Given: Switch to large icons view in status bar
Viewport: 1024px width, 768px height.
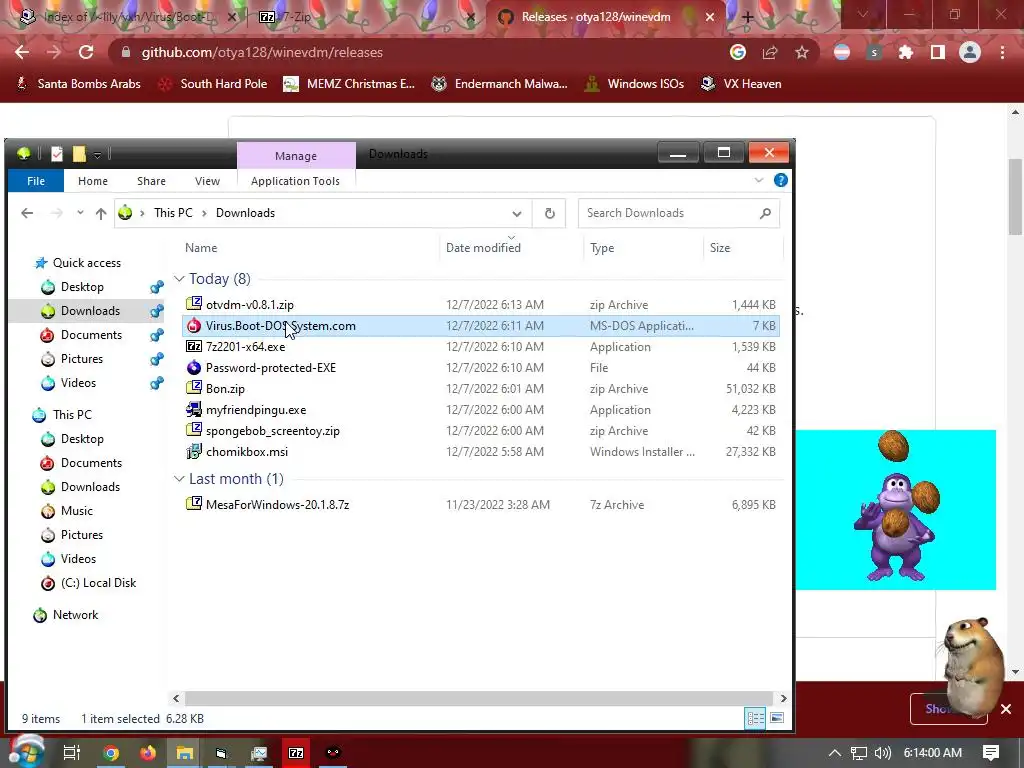Looking at the screenshot, I should coord(776,718).
